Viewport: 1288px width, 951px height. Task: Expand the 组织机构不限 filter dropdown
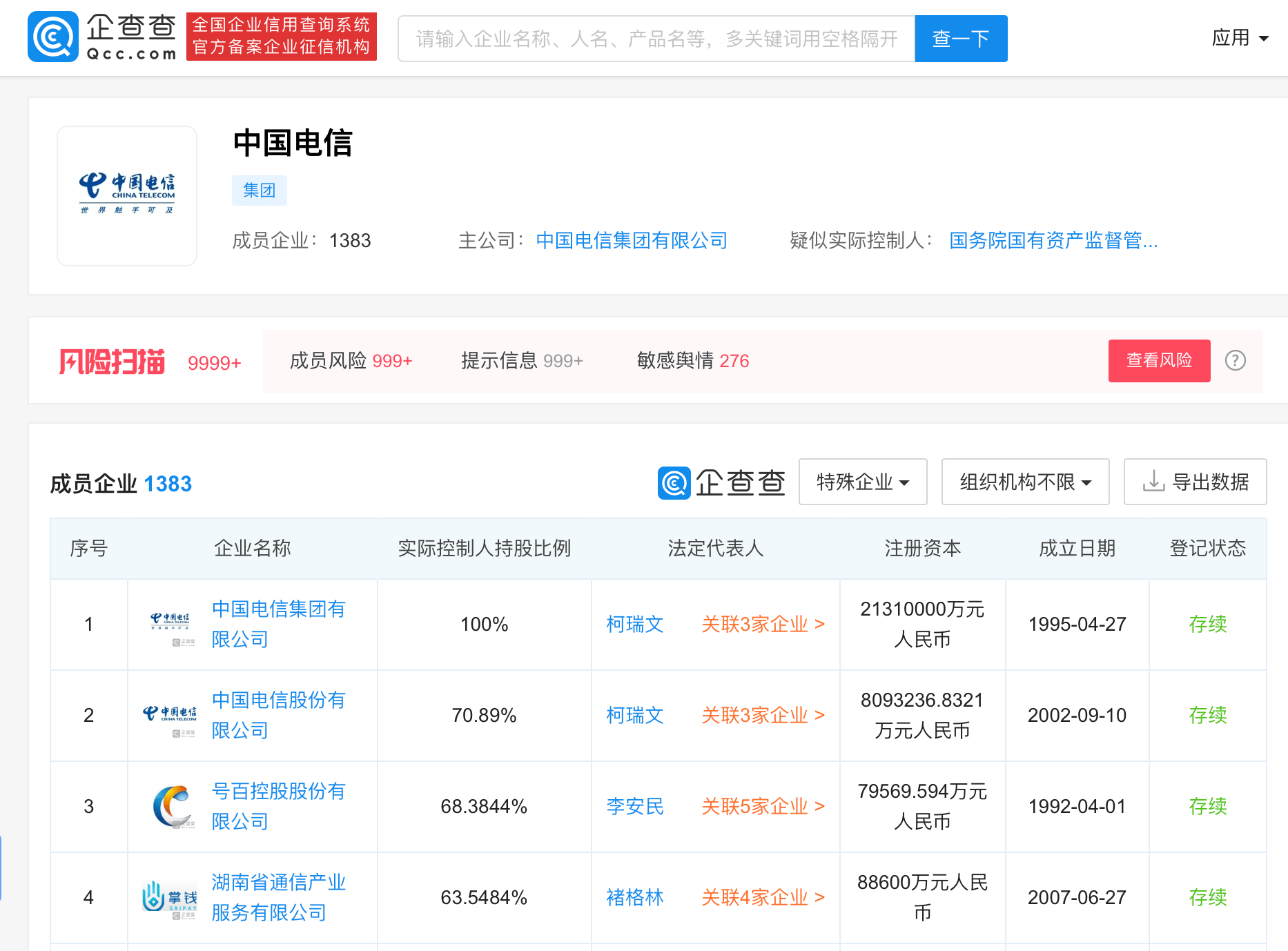[1025, 482]
